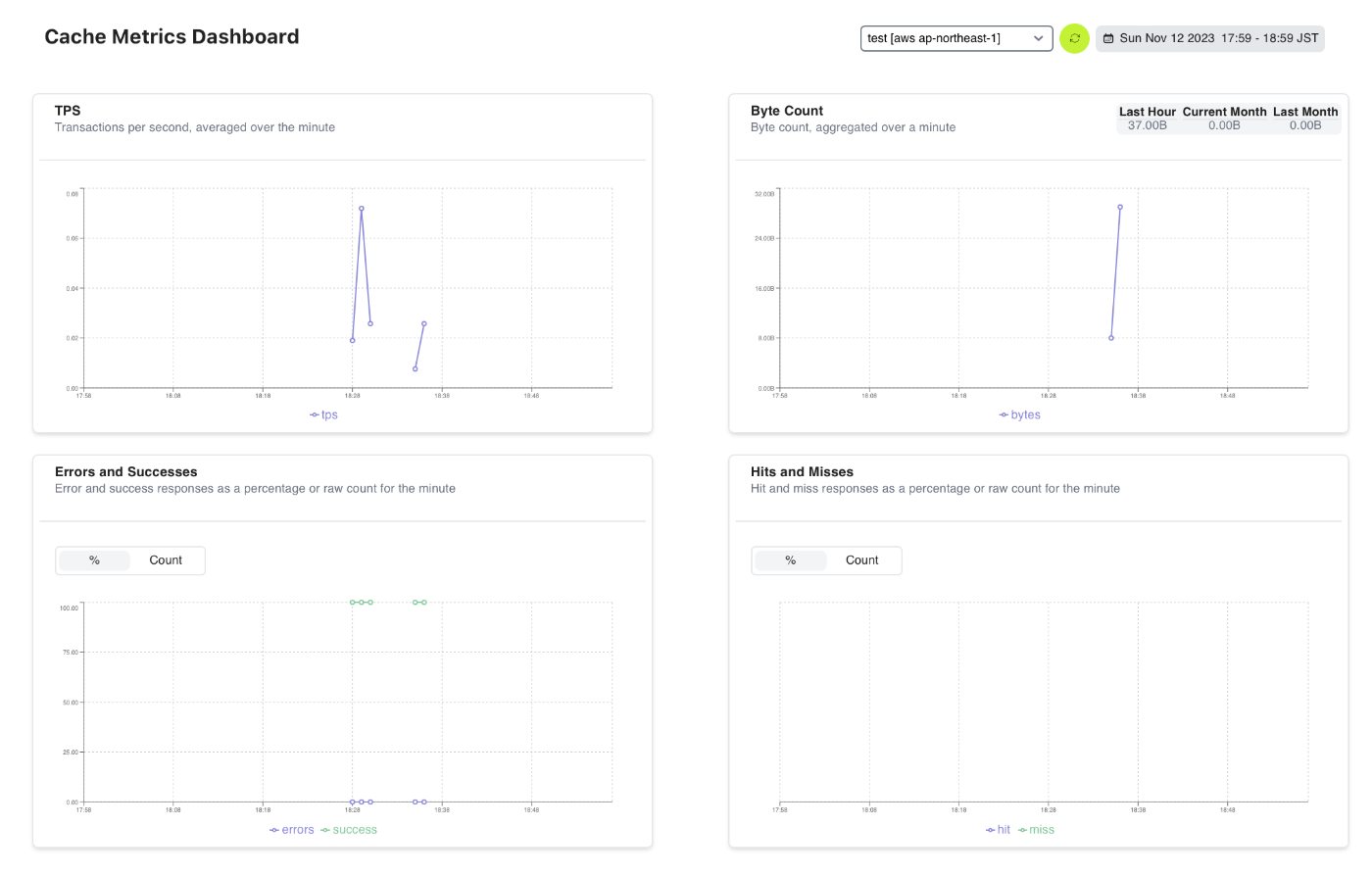Toggle the bytes legend marker
1372x875 pixels.
[x=1004, y=415]
